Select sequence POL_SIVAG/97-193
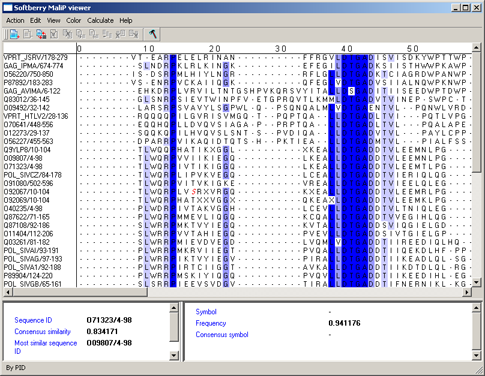Viewport: 485px width, 376px height. tap(33, 259)
